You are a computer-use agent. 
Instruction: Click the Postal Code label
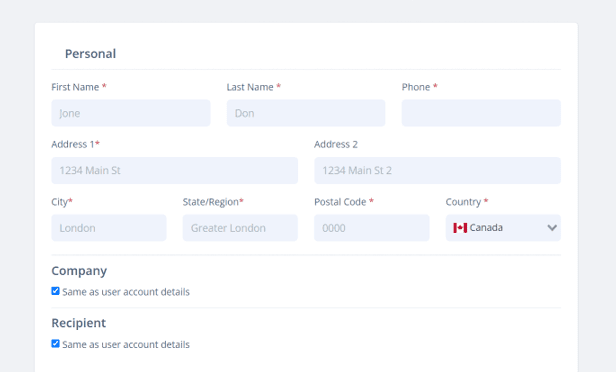(x=344, y=202)
